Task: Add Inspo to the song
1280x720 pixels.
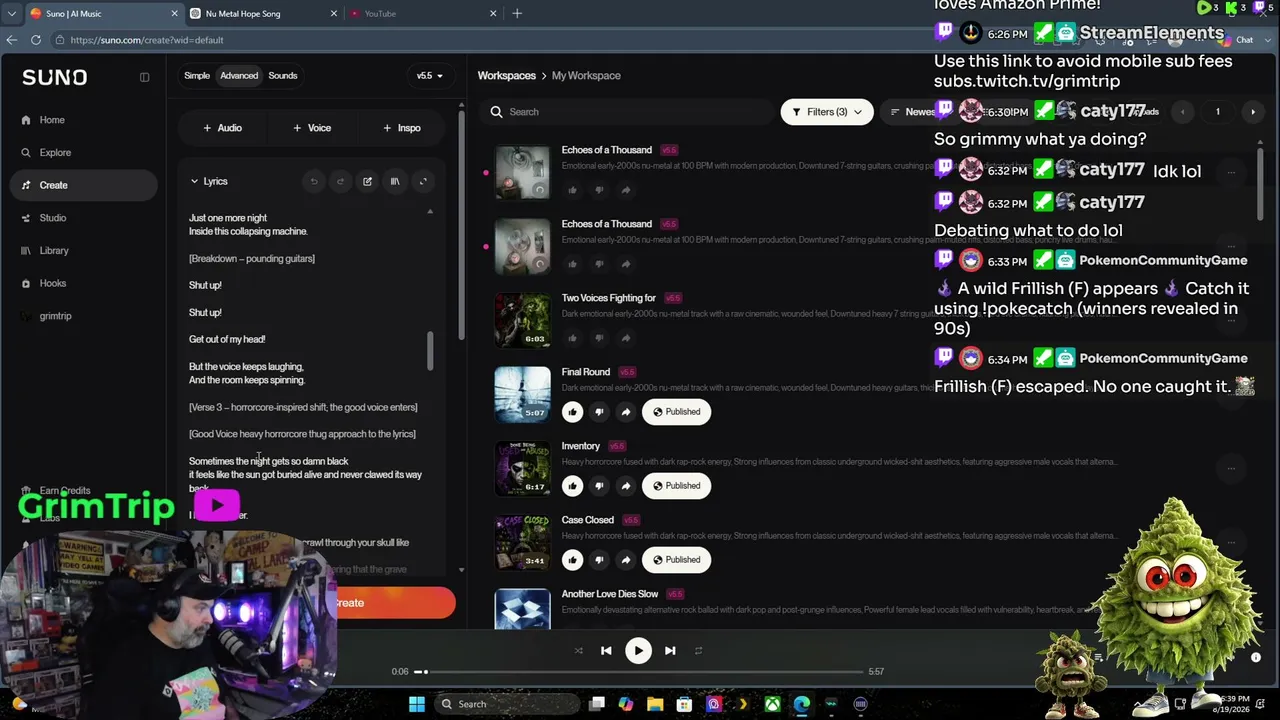Action: pyautogui.click(x=402, y=128)
